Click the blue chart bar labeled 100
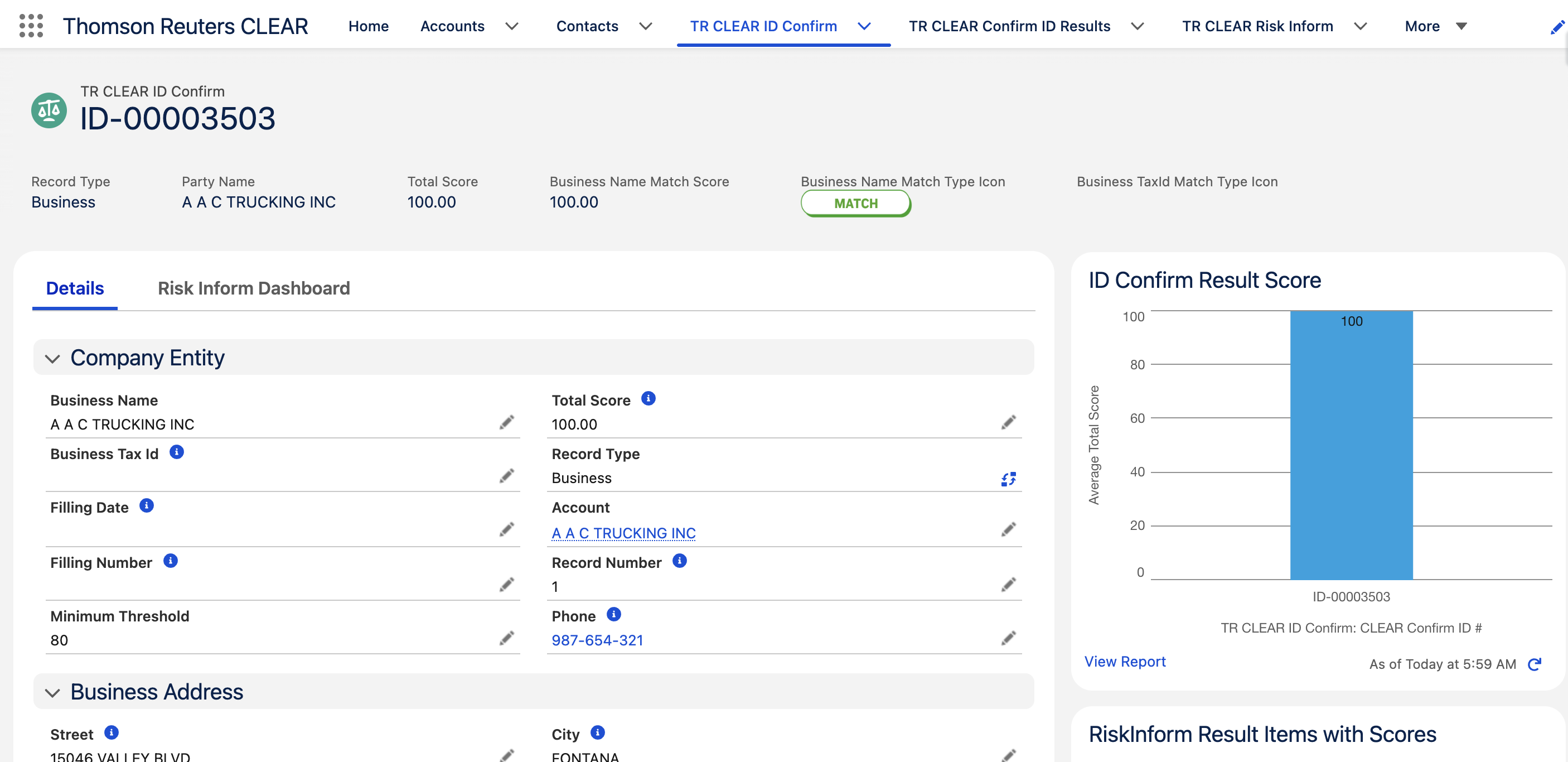Screen dimensions: 1568x762 pyautogui.click(x=1351, y=445)
